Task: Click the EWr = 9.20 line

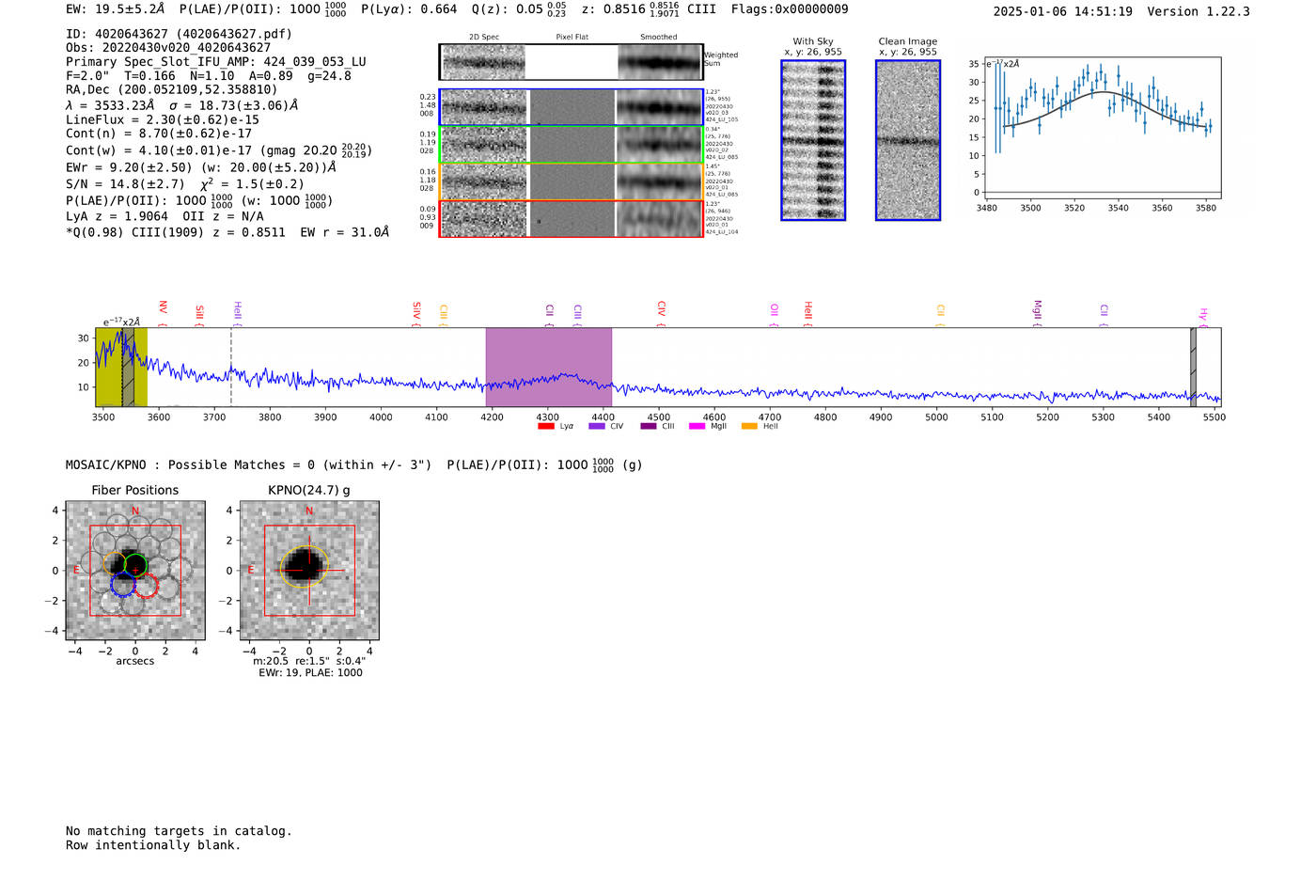Action: coord(201,167)
